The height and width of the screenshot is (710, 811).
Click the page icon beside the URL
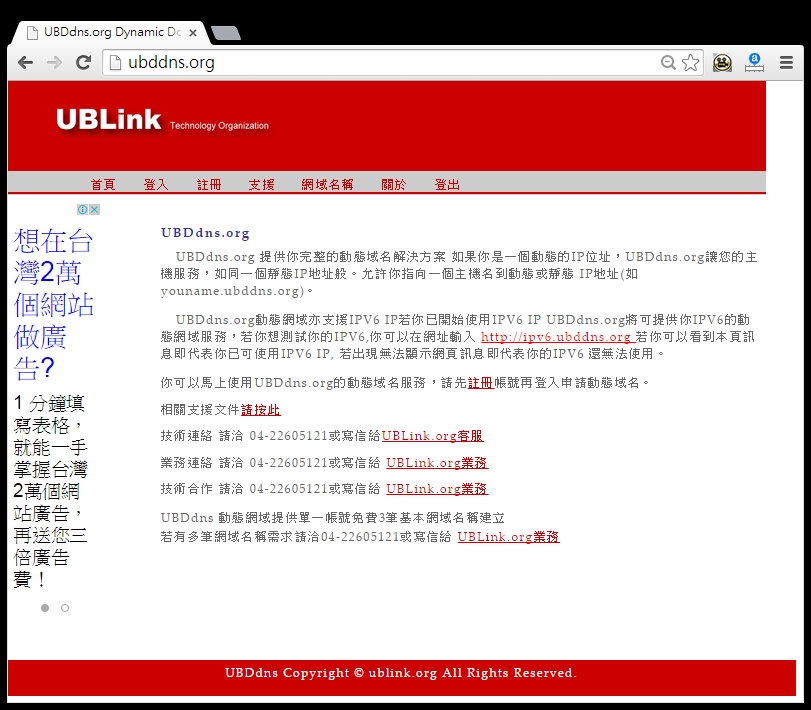coord(115,63)
